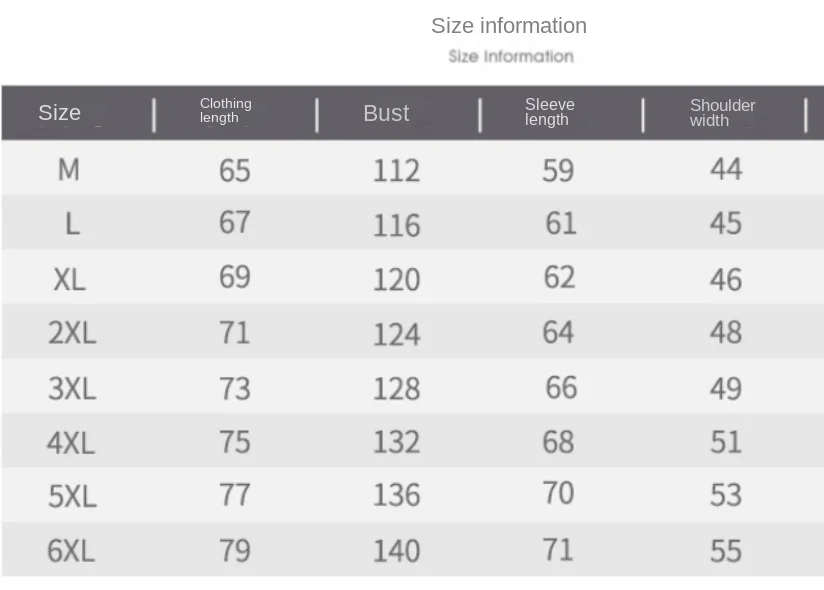
Task: Click the shoulder width value 55
Action: 726,552
